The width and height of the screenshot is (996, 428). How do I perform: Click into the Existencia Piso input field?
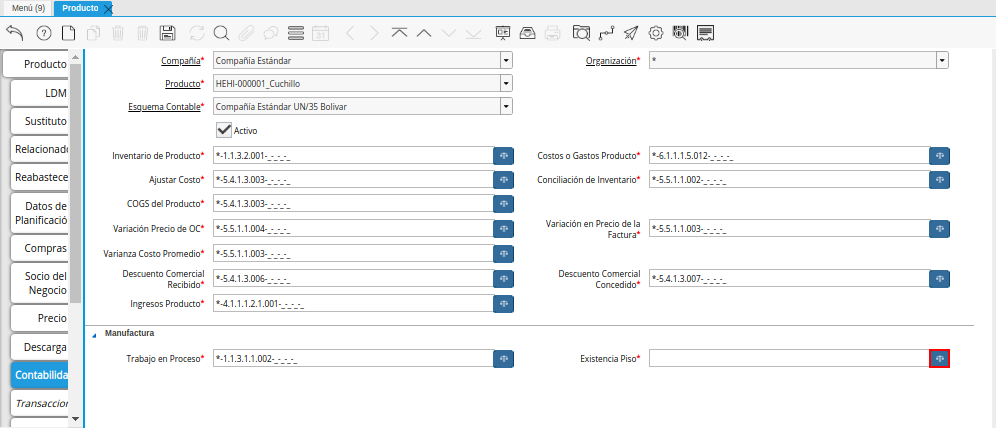pyautogui.click(x=789, y=359)
